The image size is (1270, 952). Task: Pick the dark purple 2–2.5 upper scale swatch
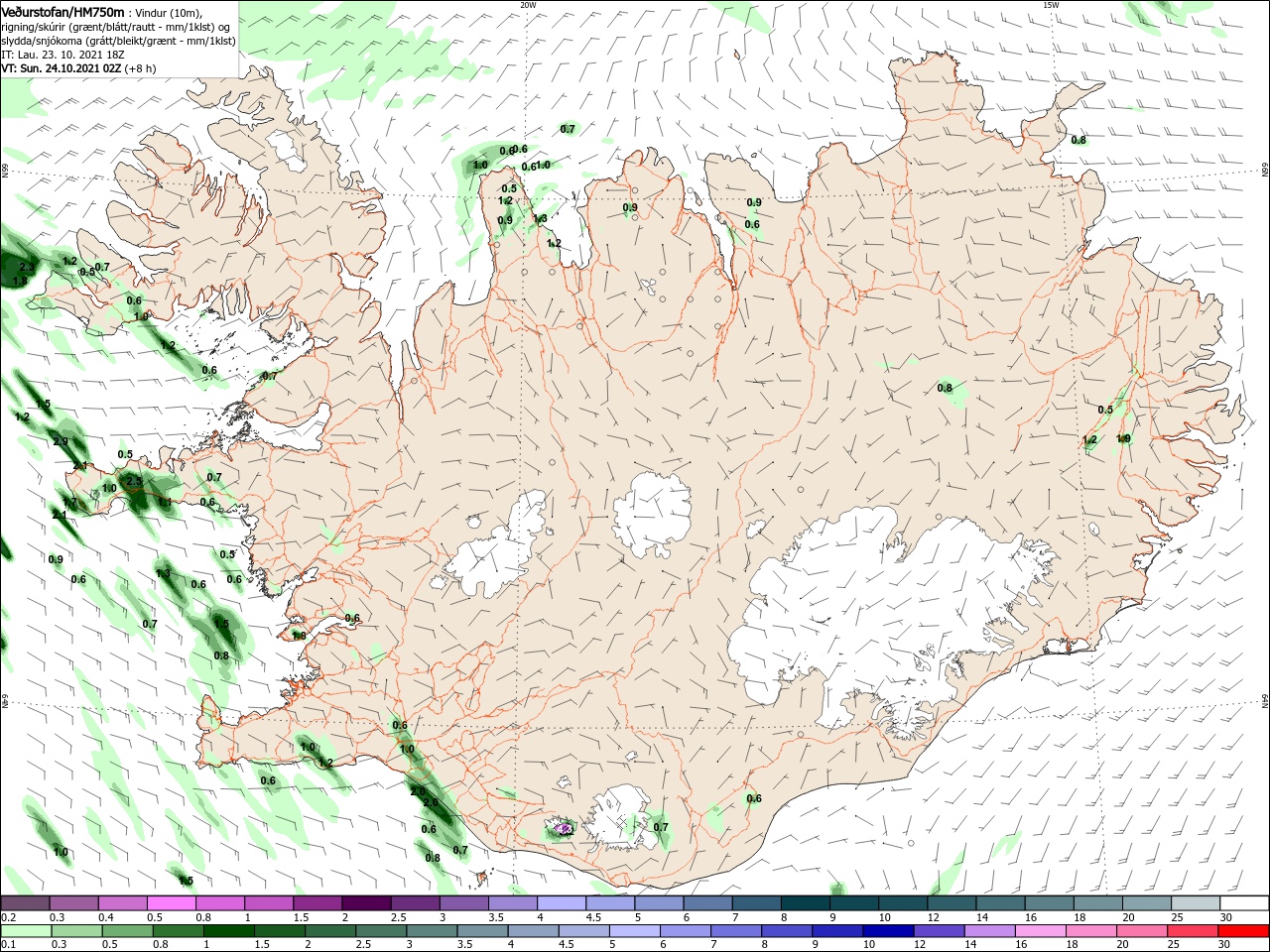tap(365, 903)
